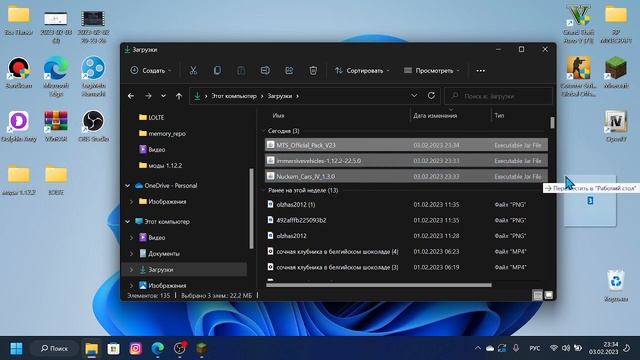This screenshot has width=640, height=360.
Task: Click the file list vertical scrollbar
Action: coord(552,122)
